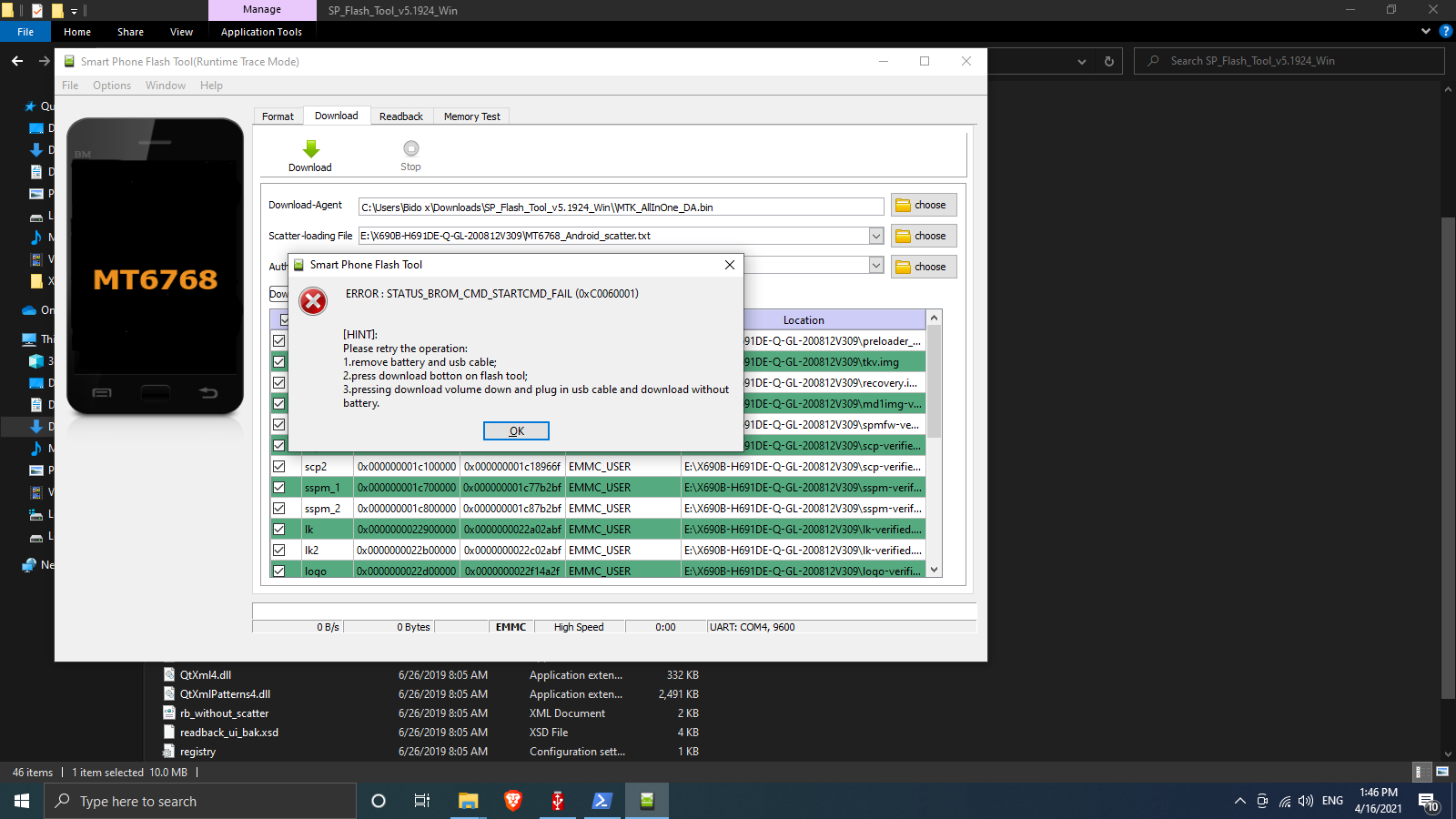1456x819 pixels.
Task: Uncheck the scp2 partition checkbox
Action: tap(279, 467)
